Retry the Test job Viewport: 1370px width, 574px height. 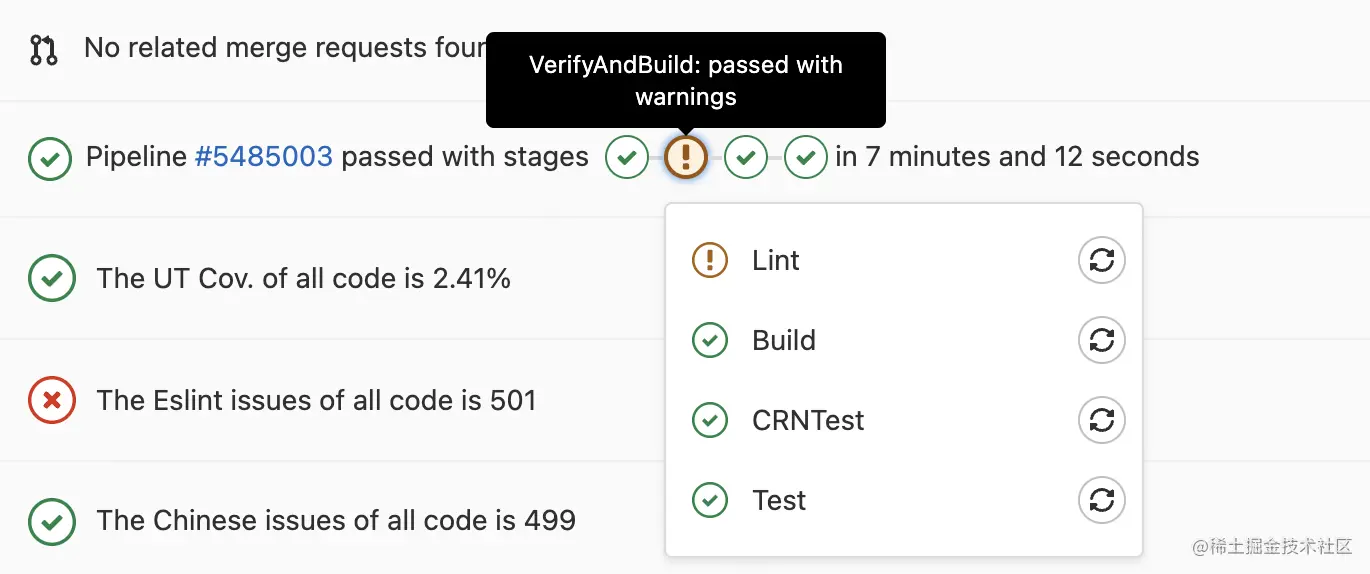(1102, 501)
